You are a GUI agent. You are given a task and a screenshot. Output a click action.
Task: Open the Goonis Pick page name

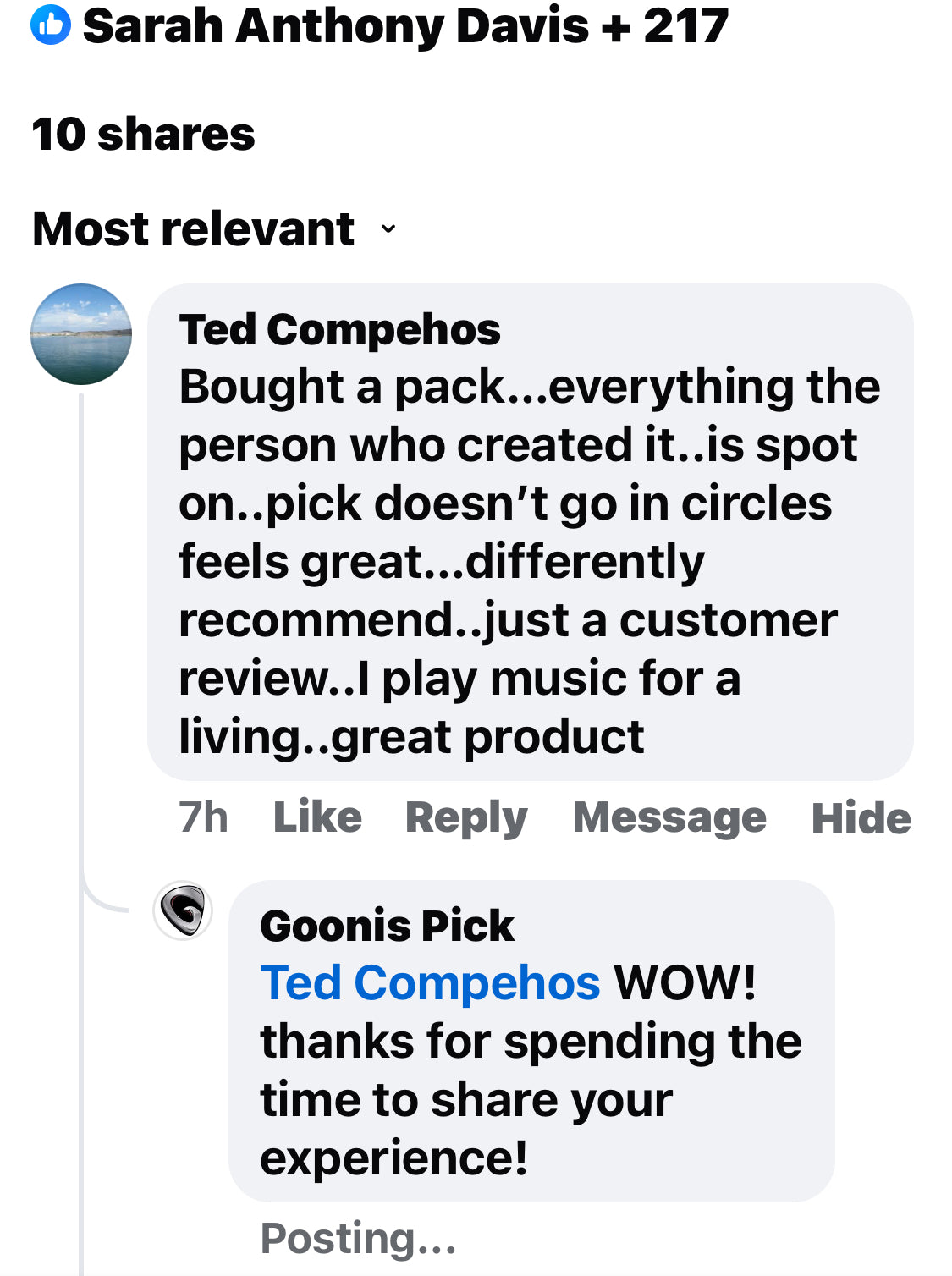[x=387, y=926]
